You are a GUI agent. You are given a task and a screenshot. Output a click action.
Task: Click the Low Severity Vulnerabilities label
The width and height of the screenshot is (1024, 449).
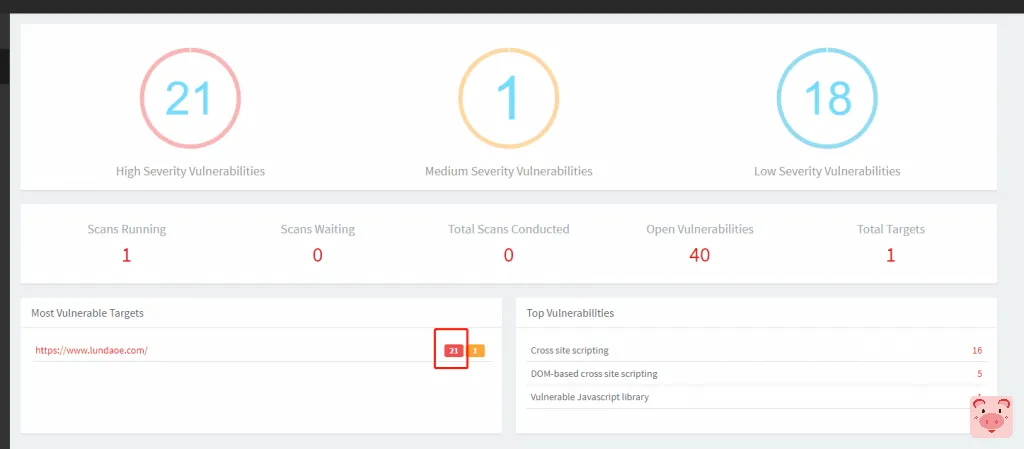tap(827, 171)
